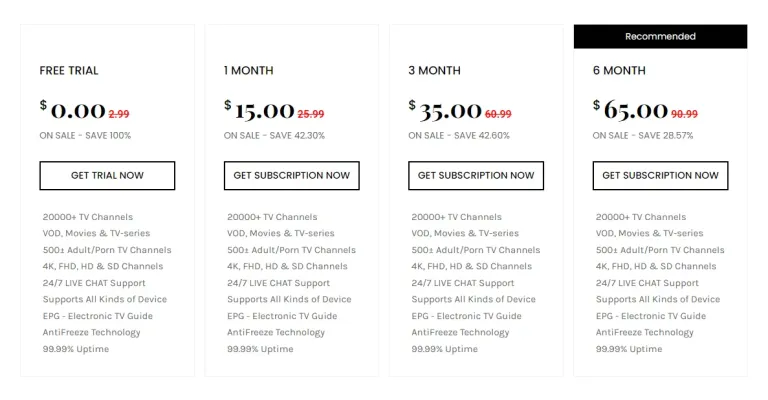Click the 3 MONTH plan heading
Screen dimensions: 768x400
point(434,71)
